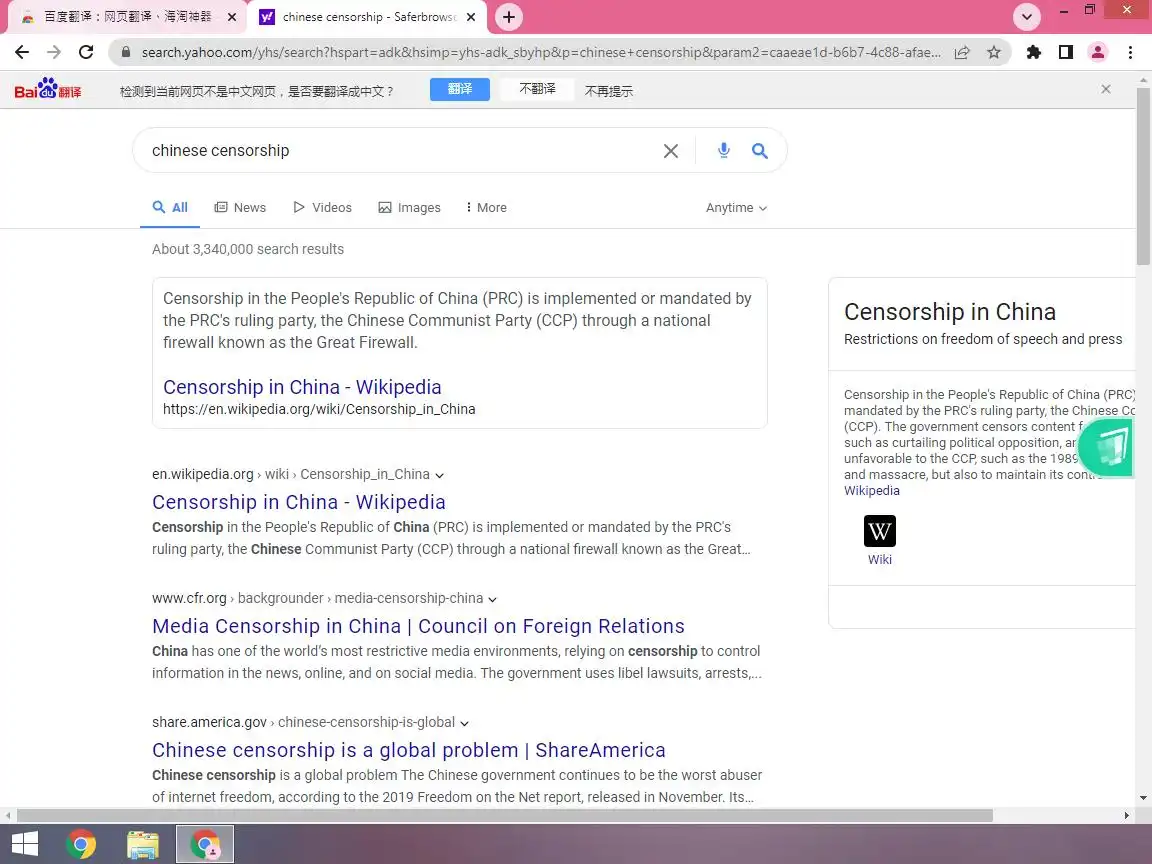This screenshot has height=864, width=1152.
Task: Switch to News results tab
Action: 240,208
